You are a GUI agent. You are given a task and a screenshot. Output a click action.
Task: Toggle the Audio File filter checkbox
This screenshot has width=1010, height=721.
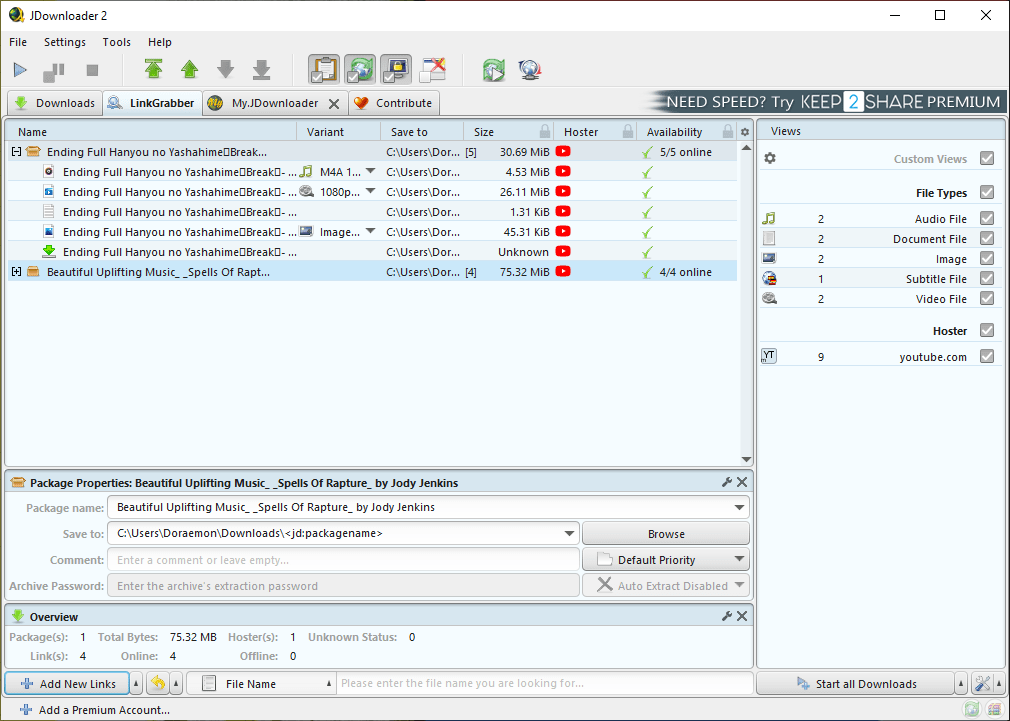987,218
